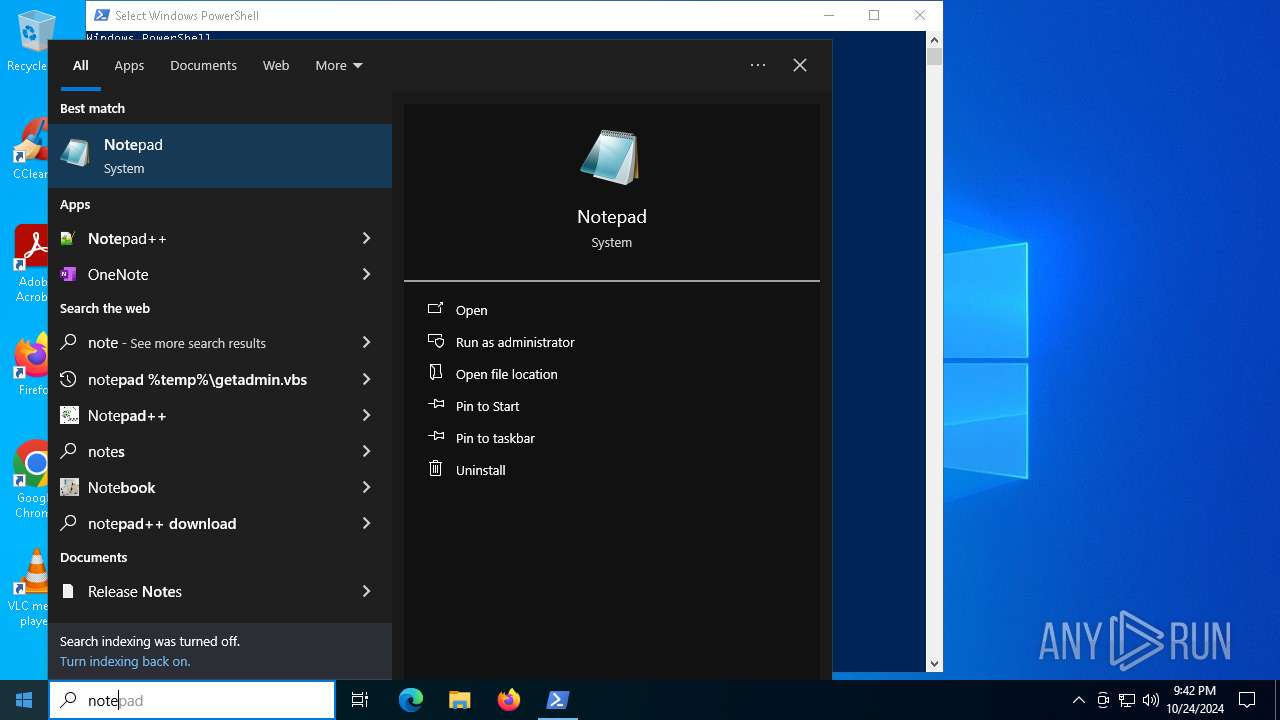1280x720 pixels.
Task: Launch Firefox from the taskbar
Action: point(508,700)
